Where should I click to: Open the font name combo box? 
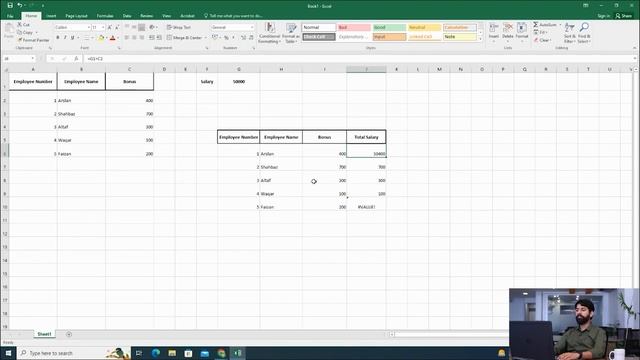coord(72,27)
